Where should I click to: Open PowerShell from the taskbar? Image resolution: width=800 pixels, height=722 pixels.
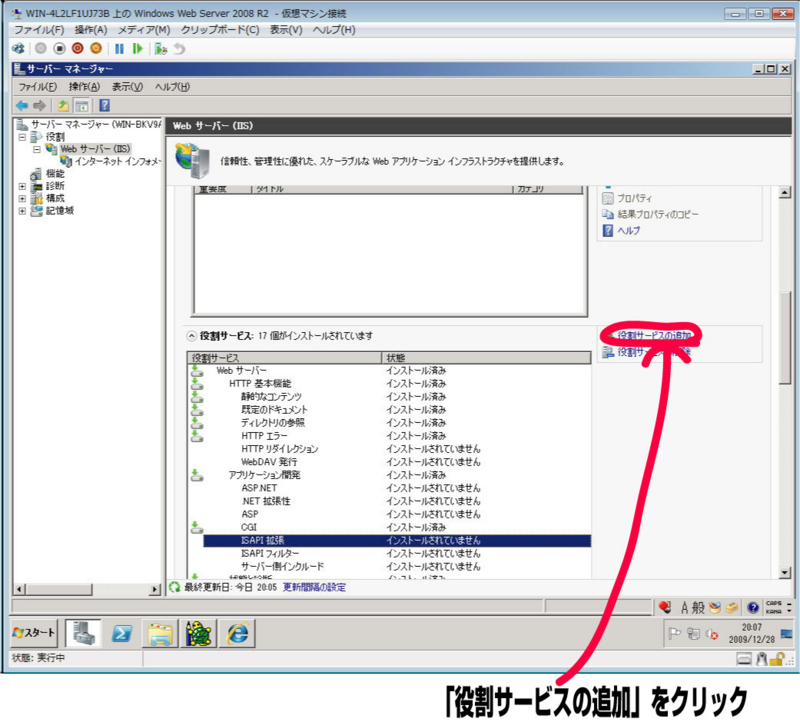click(122, 633)
